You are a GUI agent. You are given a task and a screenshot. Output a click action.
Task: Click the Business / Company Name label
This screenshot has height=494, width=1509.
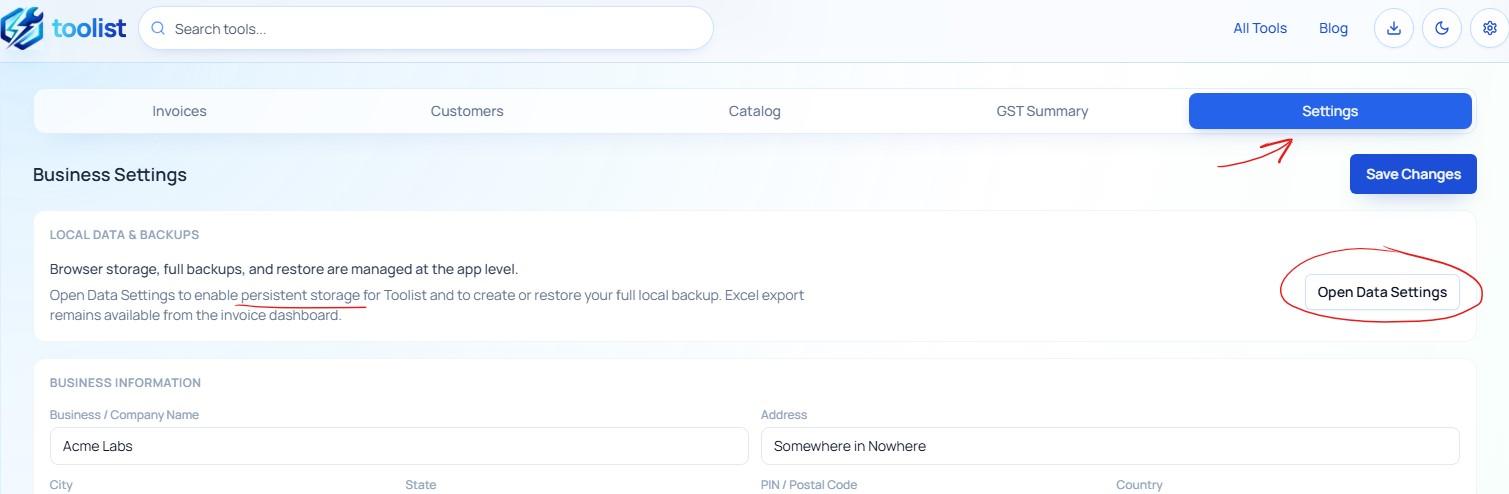tap(124, 415)
